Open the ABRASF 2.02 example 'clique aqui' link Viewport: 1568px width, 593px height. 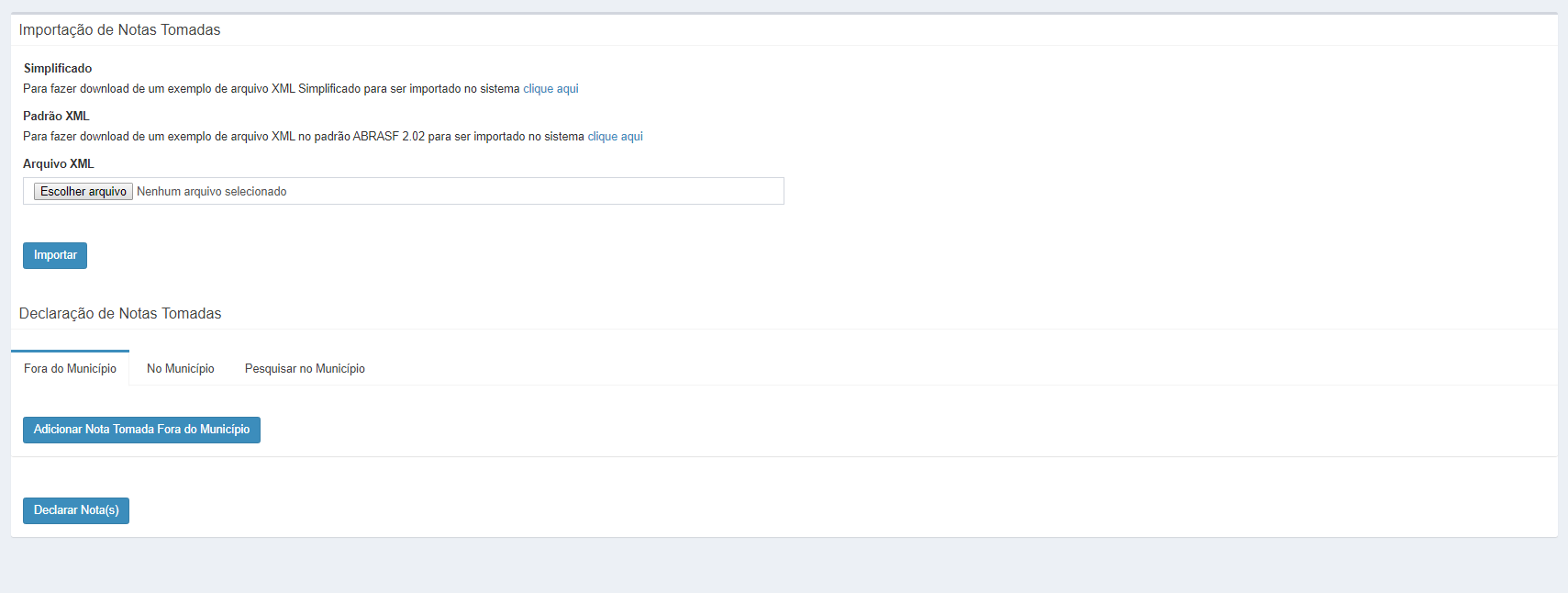coord(615,137)
